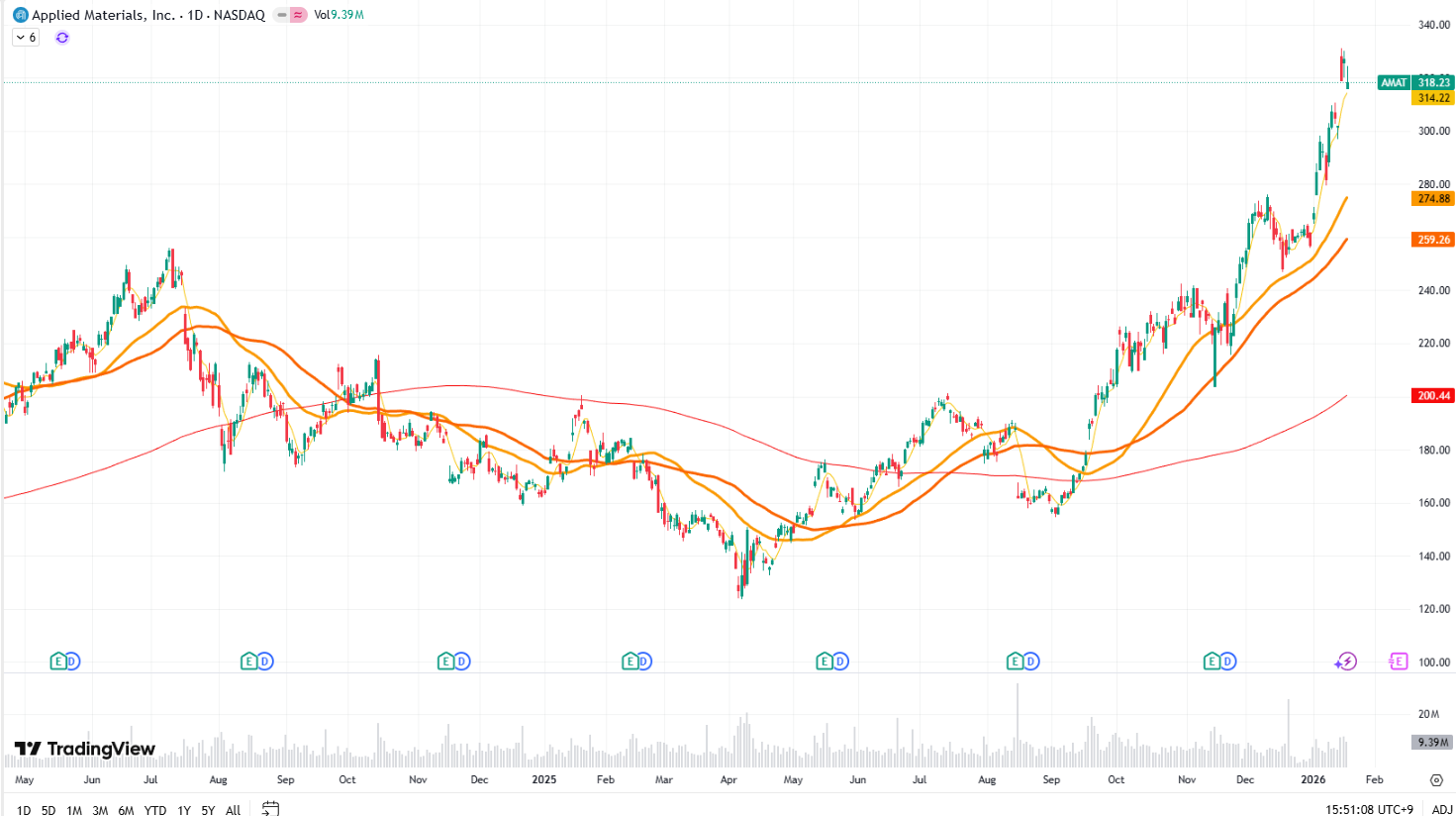Open dividend D marker from mid-May 2025
The image size is (1456, 816).
840,662
